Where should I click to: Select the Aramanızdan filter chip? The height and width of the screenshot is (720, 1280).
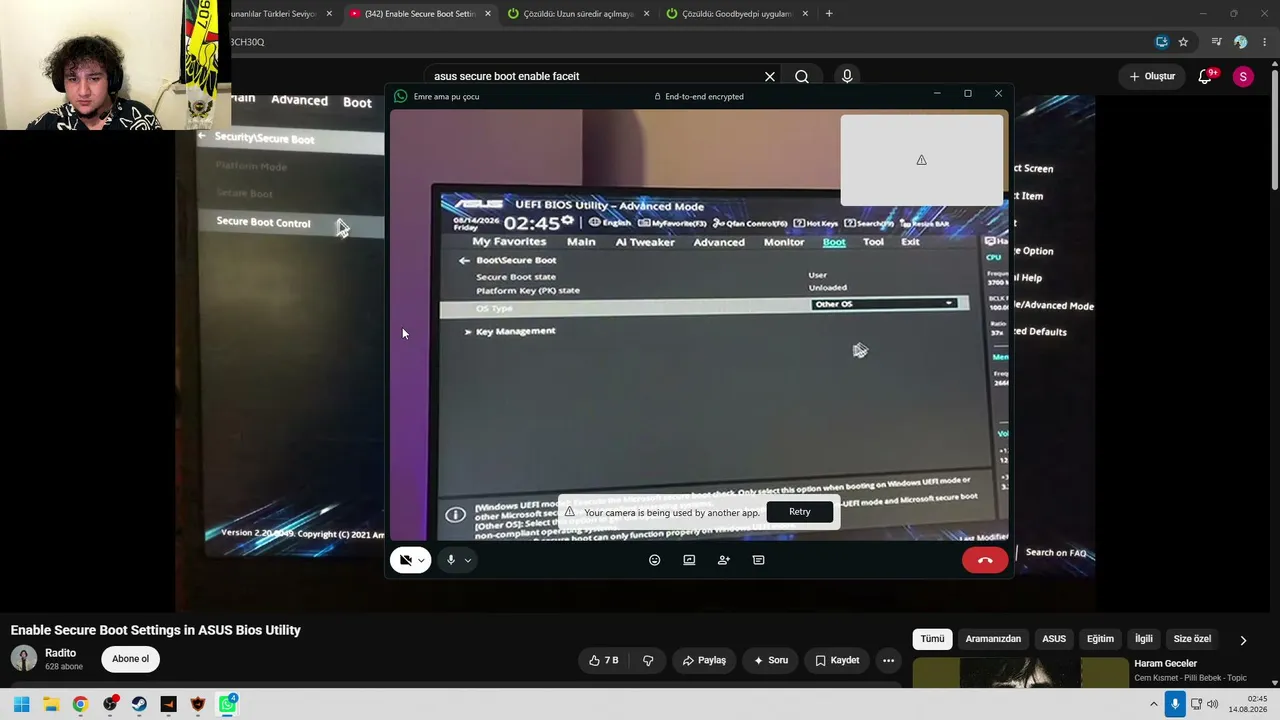point(993,639)
